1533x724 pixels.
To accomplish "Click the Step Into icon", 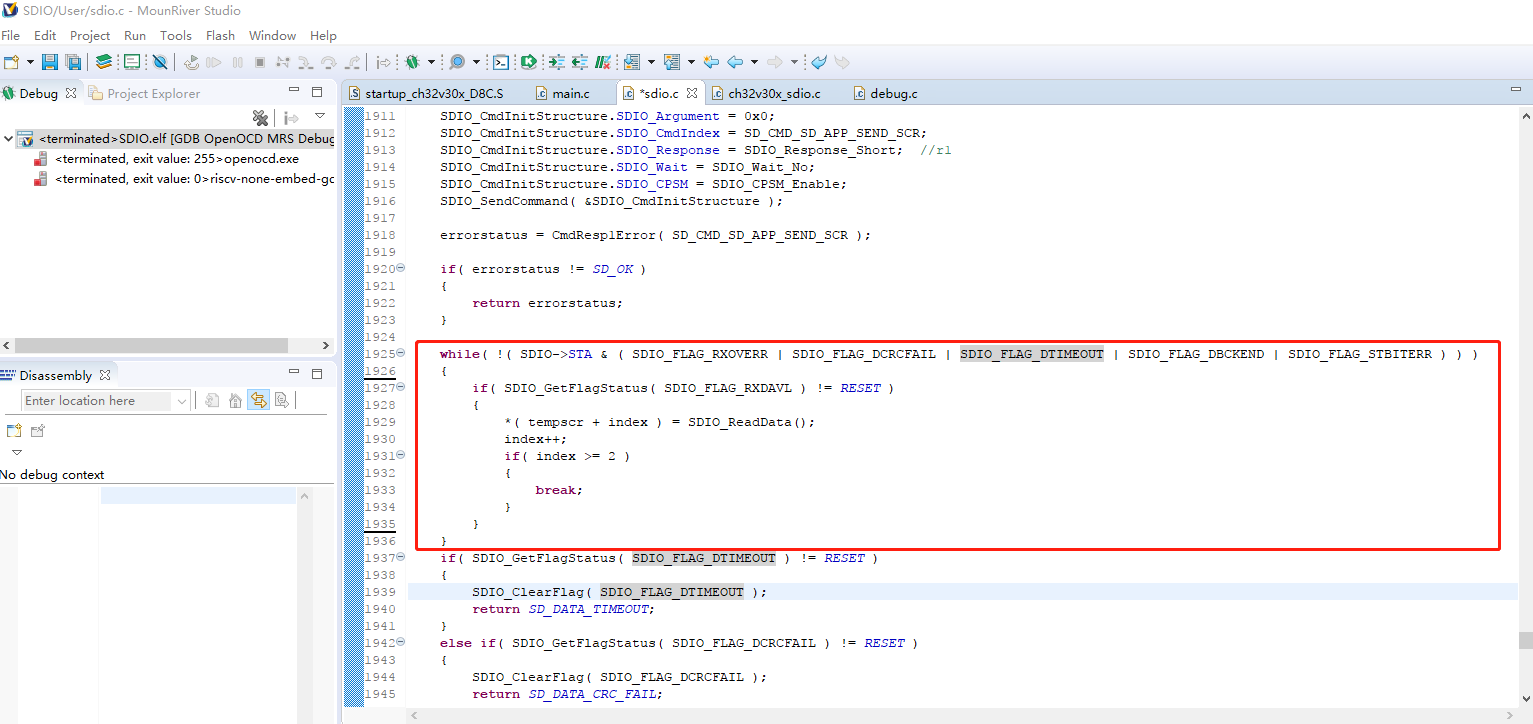I will 305,62.
